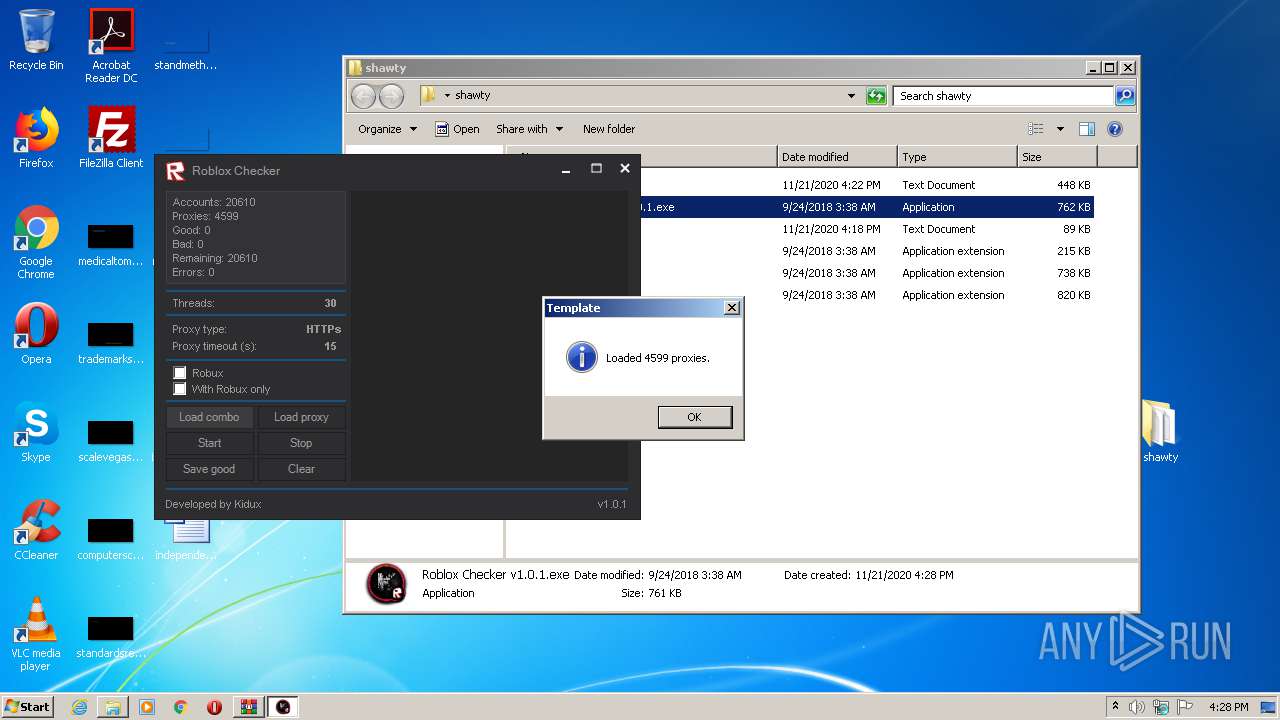
Task: Click the Open toolbar command
Action: pyautogui.click(x=457, y=129)
